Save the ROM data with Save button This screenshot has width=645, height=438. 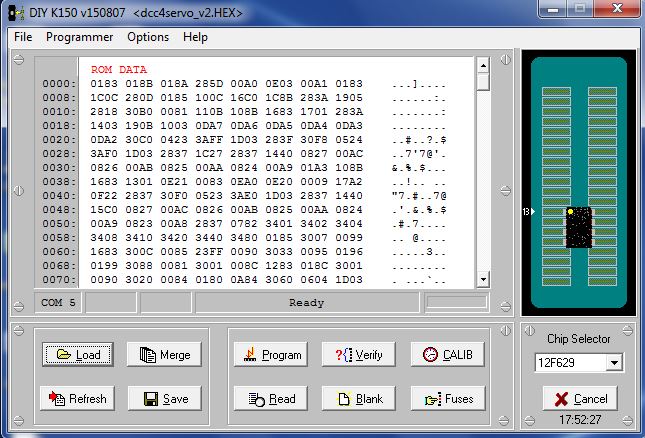pos(164,399)
